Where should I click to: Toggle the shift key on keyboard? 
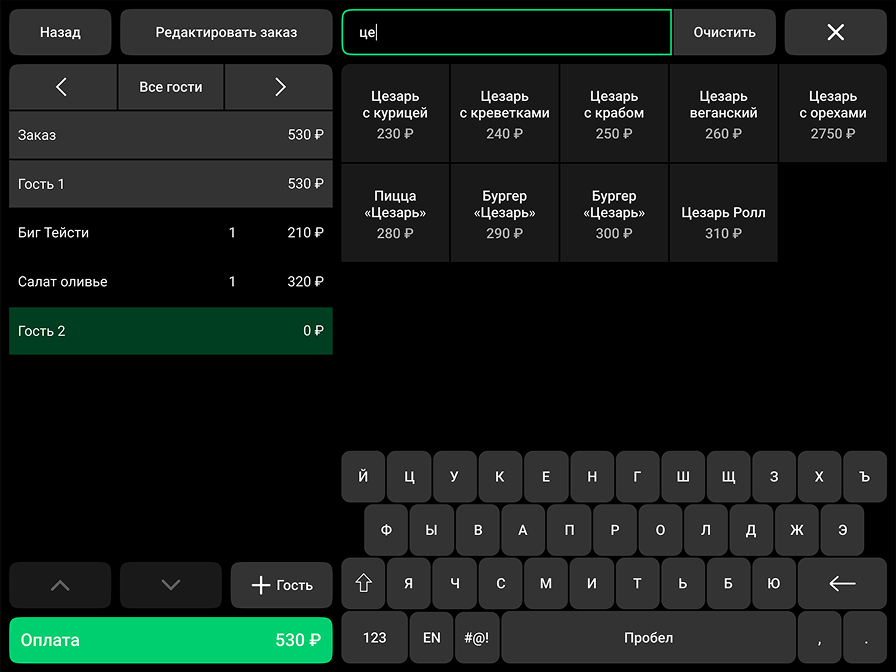pyautogui.click(x=363, y=584)
